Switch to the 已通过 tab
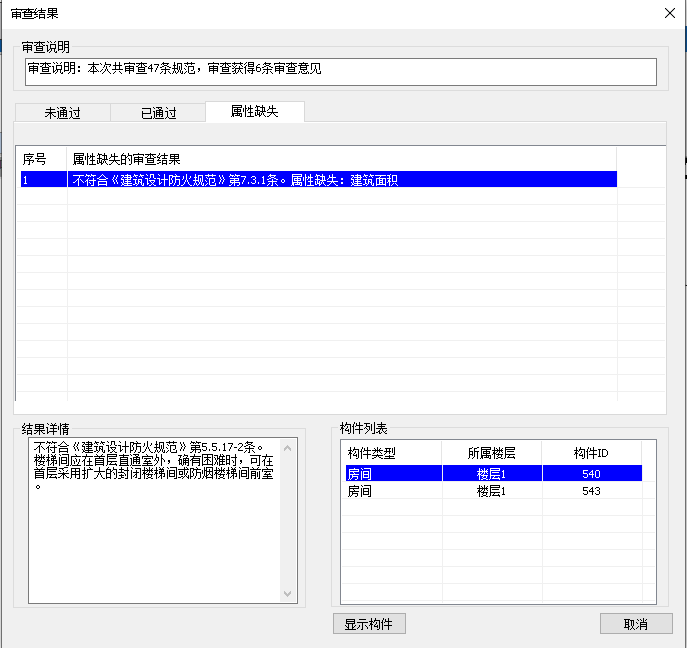 click(x=158, y=113)
